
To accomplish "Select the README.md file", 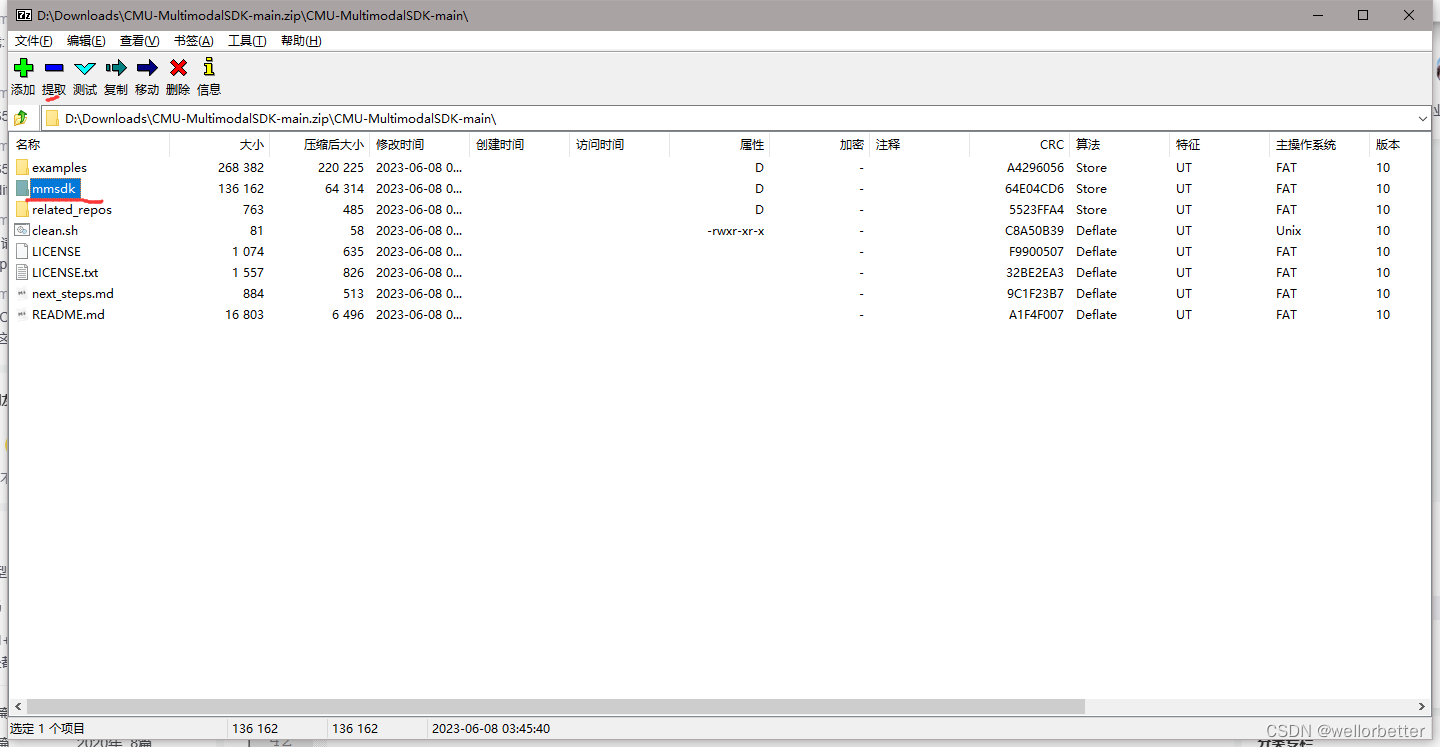I will click(x=69, y=314).
